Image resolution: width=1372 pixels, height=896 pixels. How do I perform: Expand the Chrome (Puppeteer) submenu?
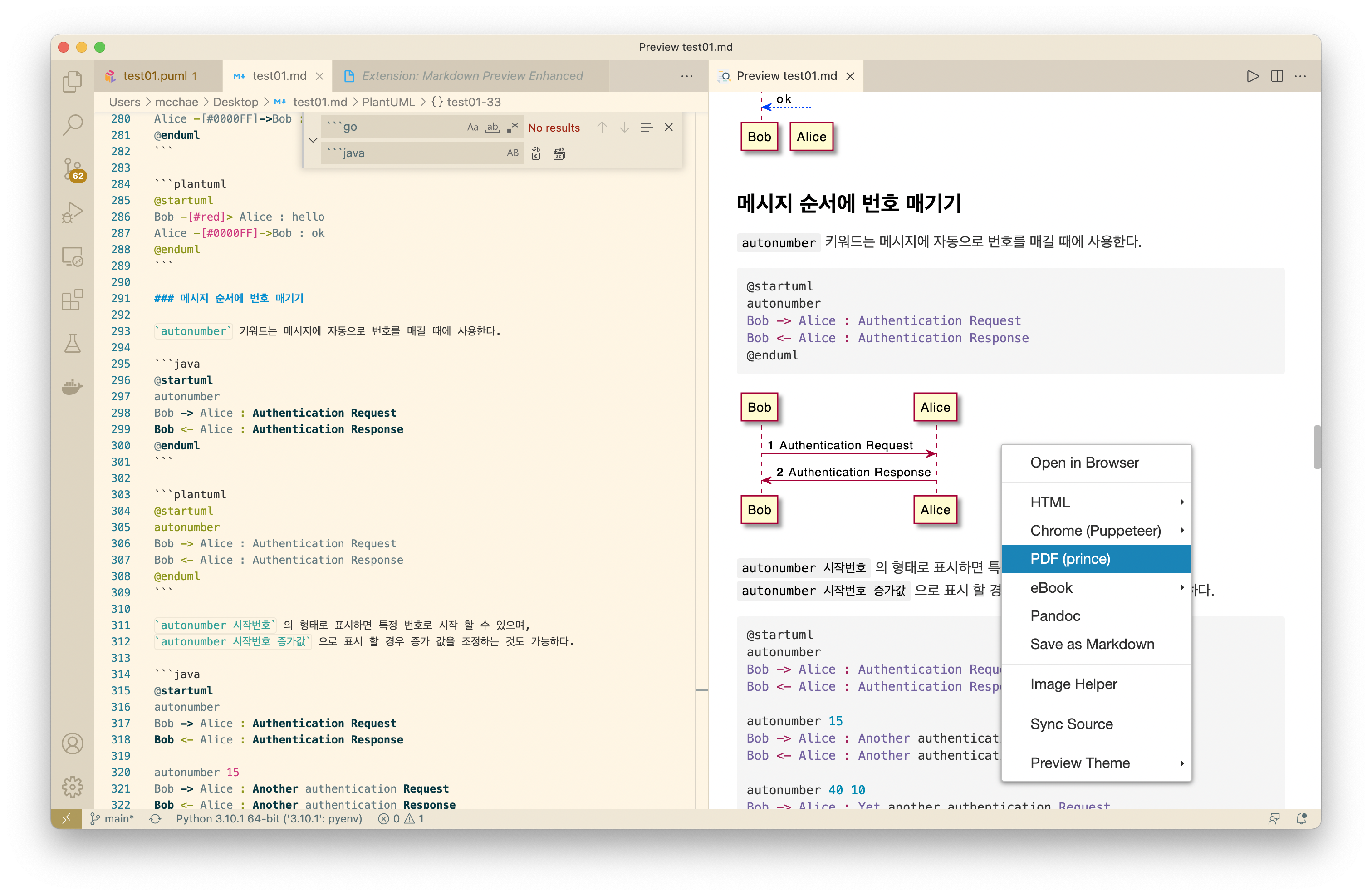click(x=1095, y=531)
